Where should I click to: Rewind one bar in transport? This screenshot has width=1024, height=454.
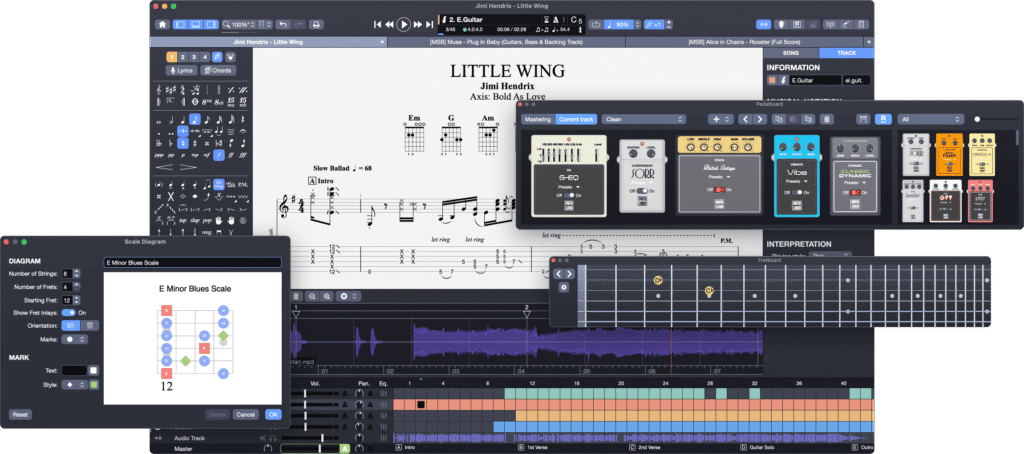[389, 24]
